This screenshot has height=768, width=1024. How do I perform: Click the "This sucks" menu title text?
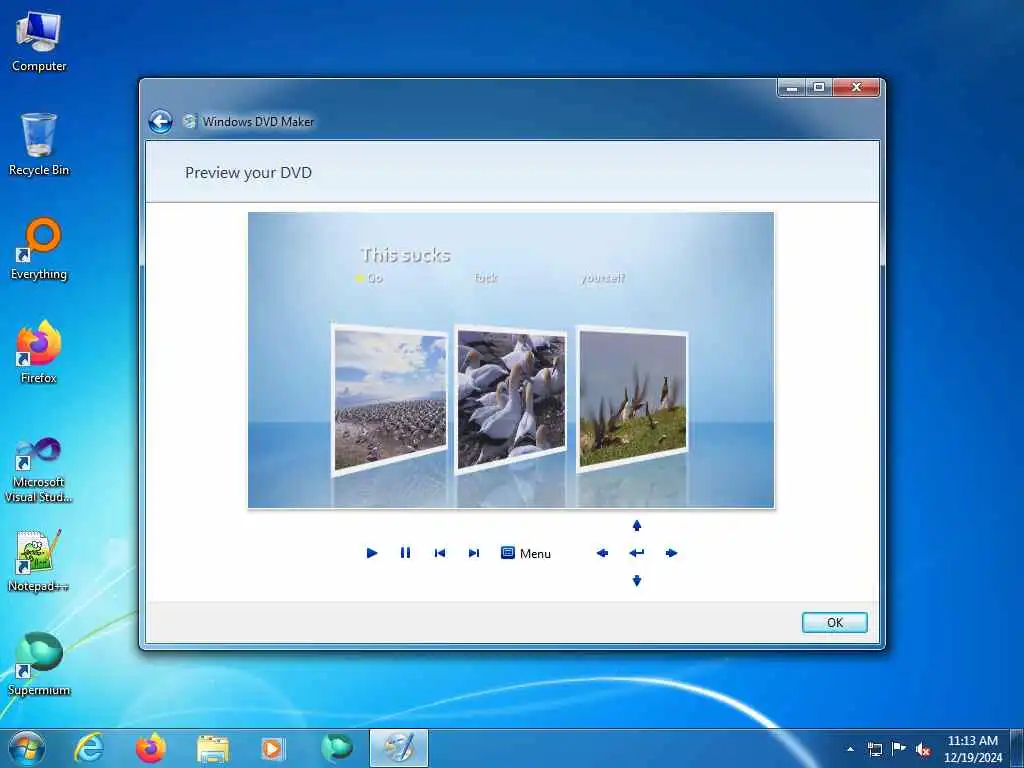pos(406,255)
